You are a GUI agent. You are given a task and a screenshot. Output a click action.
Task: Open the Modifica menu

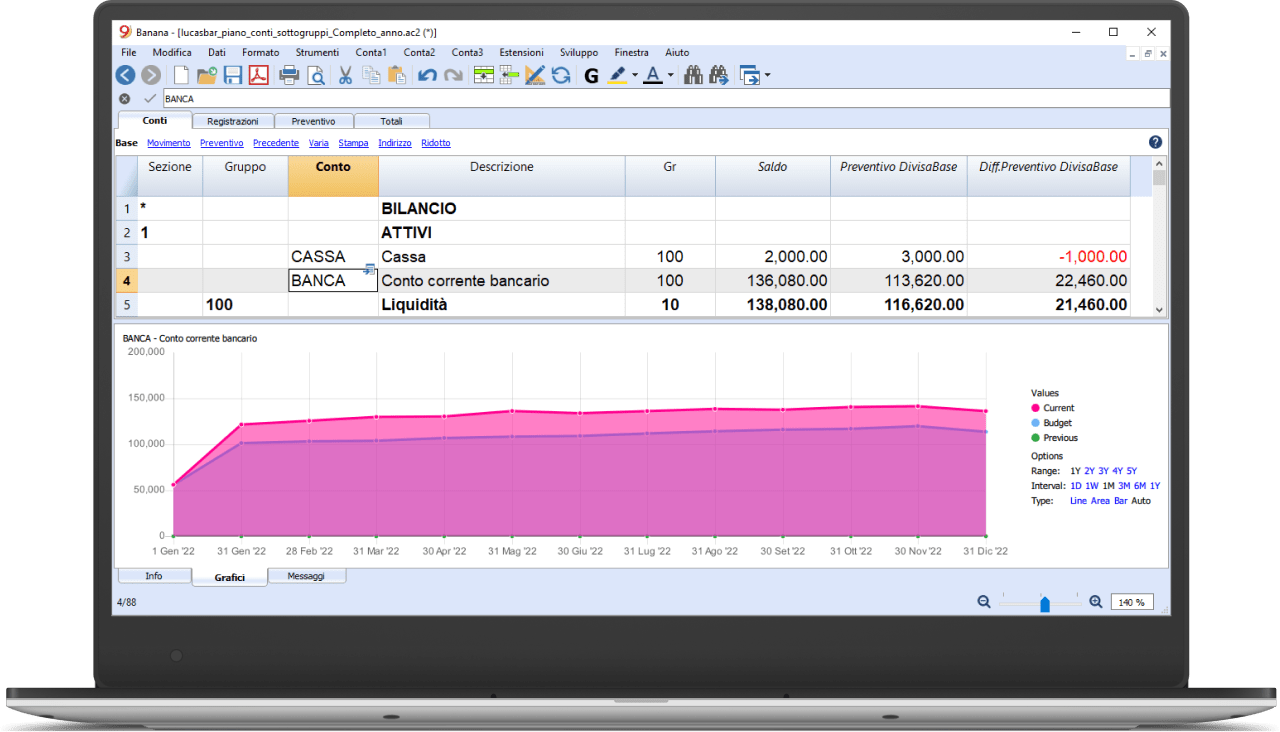pos(172,52)
